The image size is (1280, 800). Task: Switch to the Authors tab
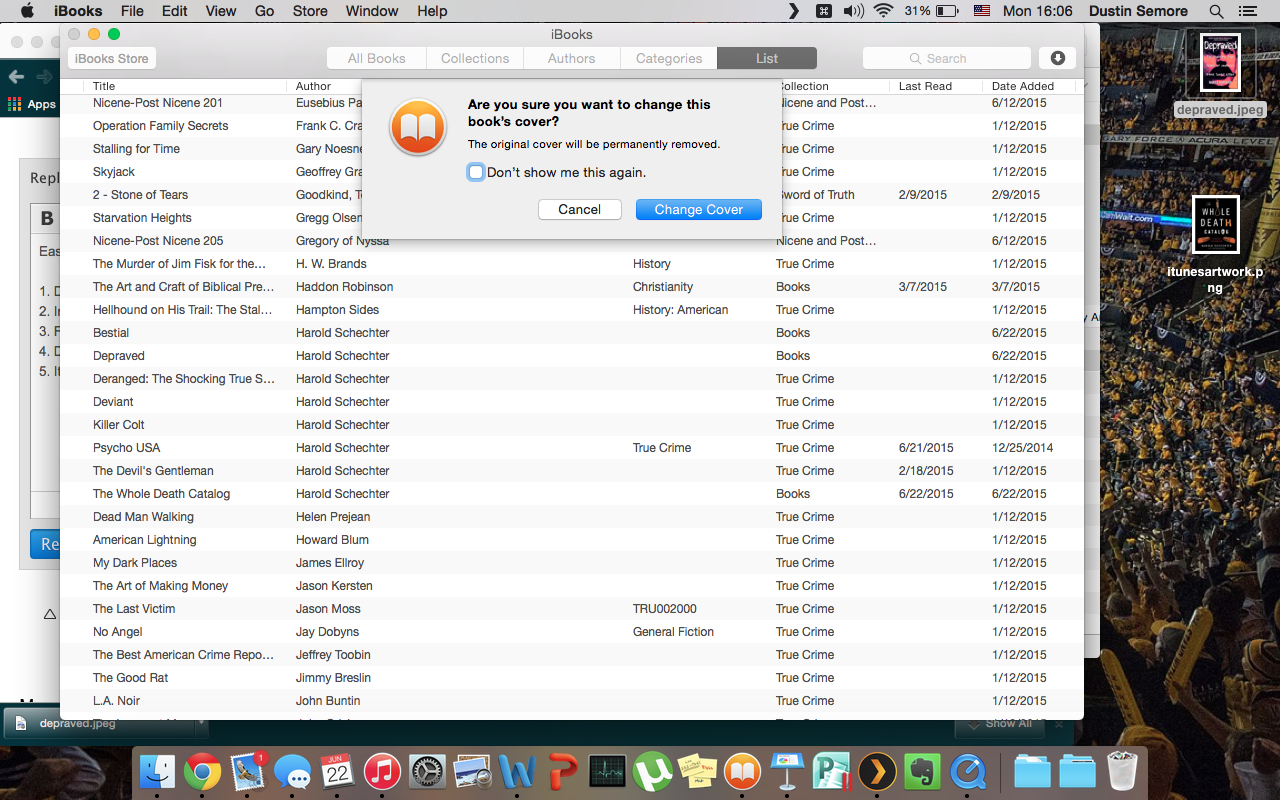click(572, 59)
